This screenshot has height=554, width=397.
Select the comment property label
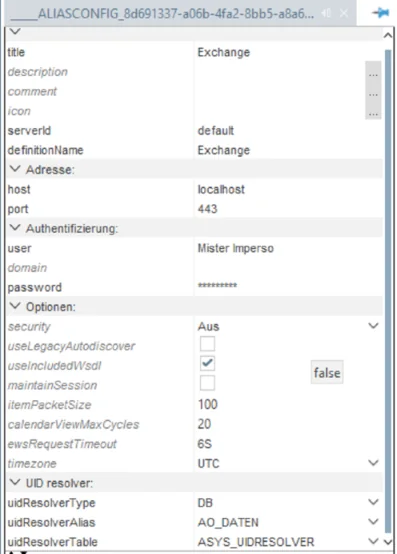(32, 92)
